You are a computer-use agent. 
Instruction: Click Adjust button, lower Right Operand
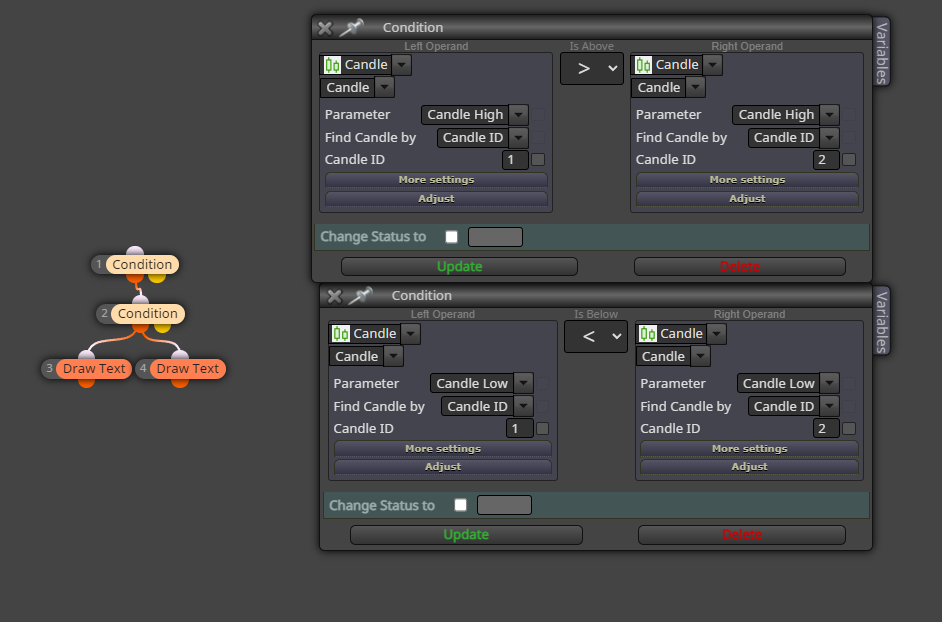click(x=749, y=467)
